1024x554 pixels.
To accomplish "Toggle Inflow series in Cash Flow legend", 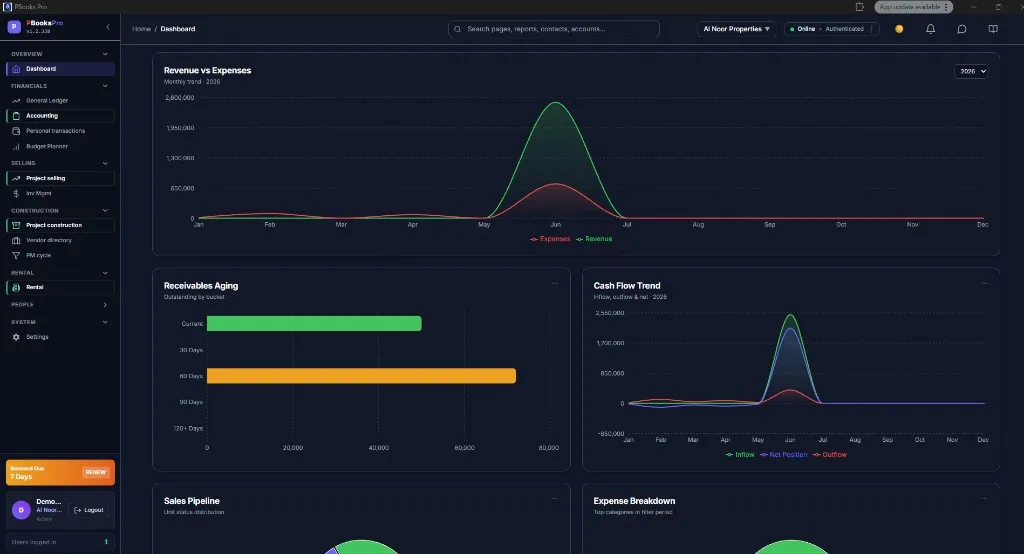I will pos(740,455).
